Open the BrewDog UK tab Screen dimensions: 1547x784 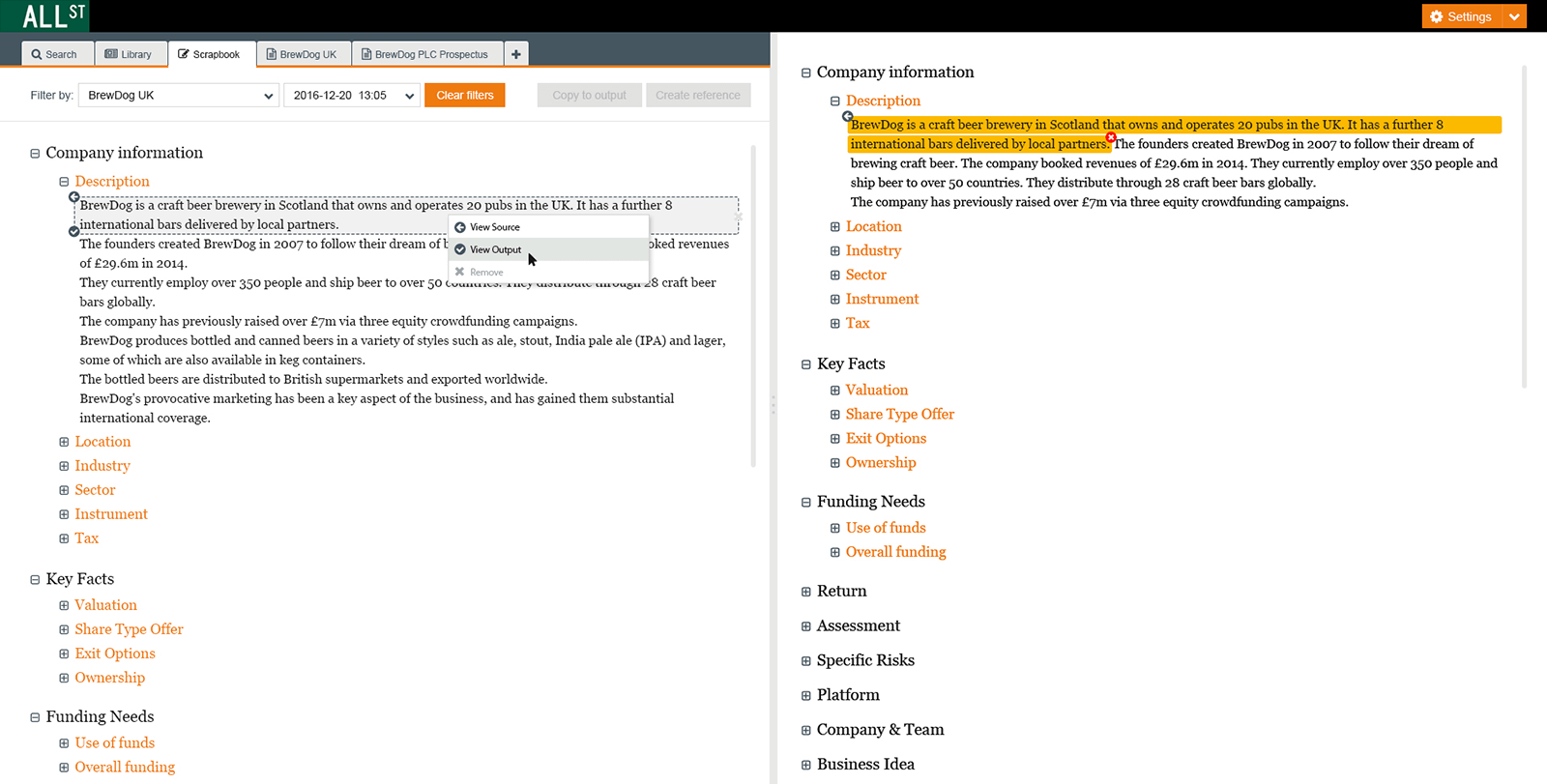click(x=304, y=54)
